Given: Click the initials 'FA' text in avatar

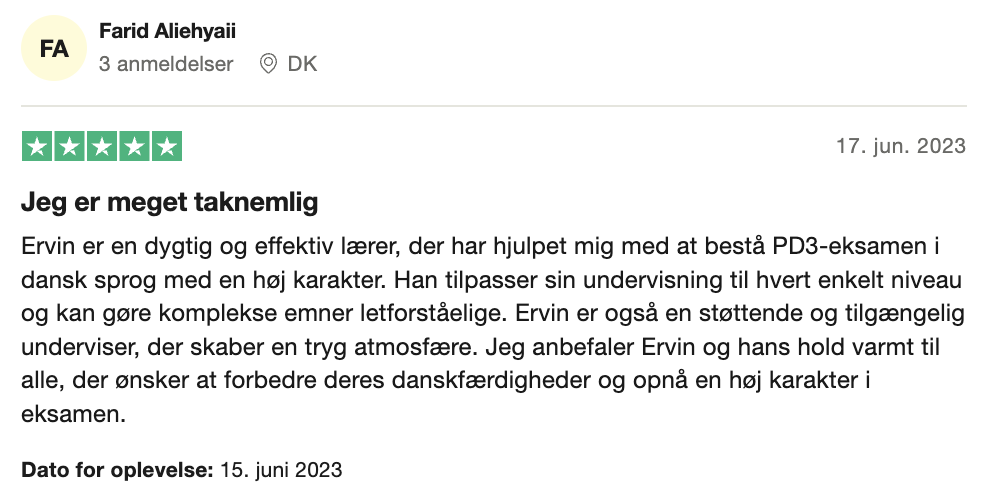Looking at the screenshot, I should tap(53, 48).
